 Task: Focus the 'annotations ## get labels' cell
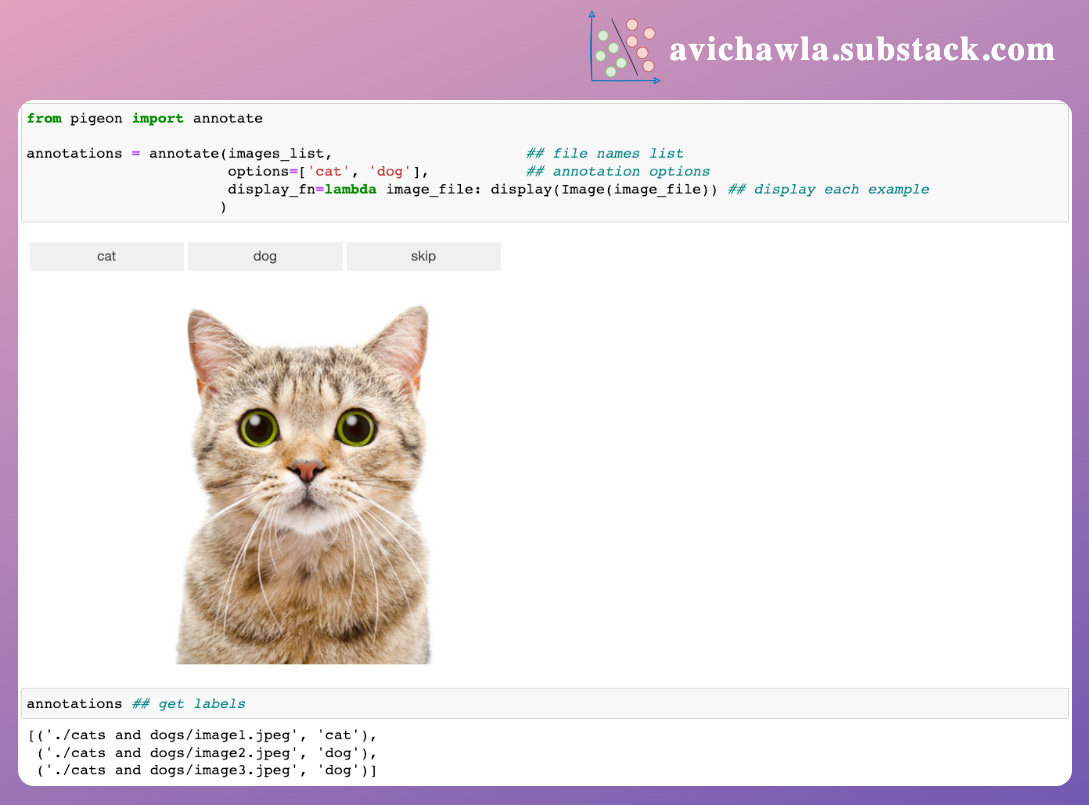(544, 704)
